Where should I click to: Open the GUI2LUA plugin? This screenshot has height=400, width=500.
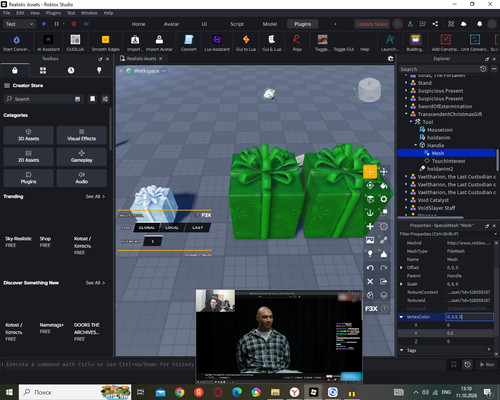point(75,43)
